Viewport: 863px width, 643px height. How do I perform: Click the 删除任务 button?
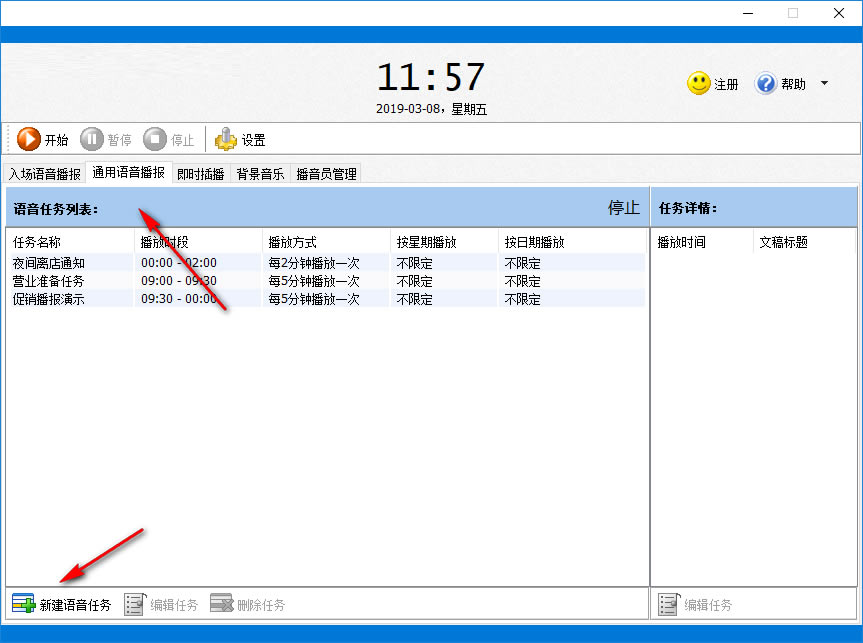248,604
